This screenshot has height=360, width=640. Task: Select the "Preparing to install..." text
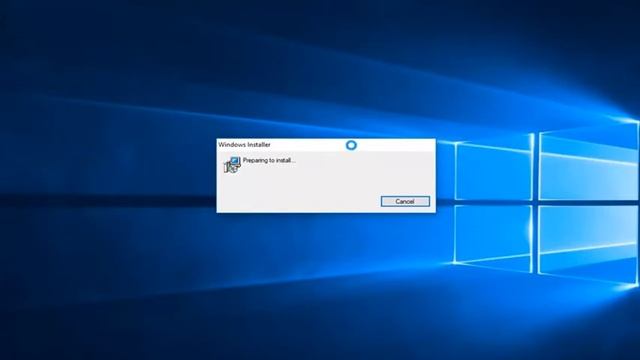pos(269,160)
